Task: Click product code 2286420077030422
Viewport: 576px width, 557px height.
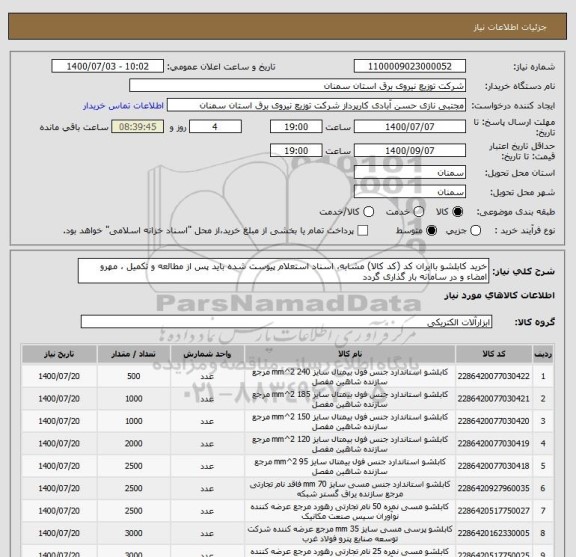Action: (x=493, y=377)
